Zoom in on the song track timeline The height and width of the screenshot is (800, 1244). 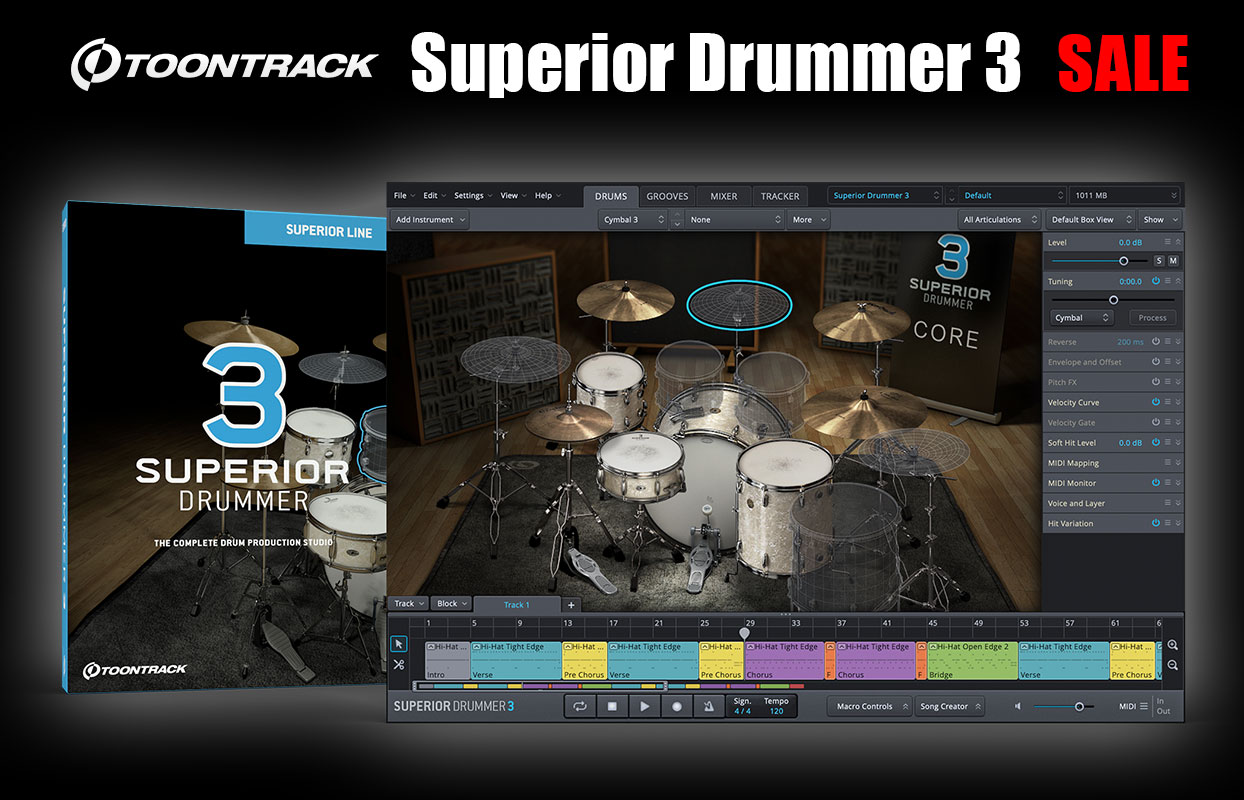click(1172, 646)
